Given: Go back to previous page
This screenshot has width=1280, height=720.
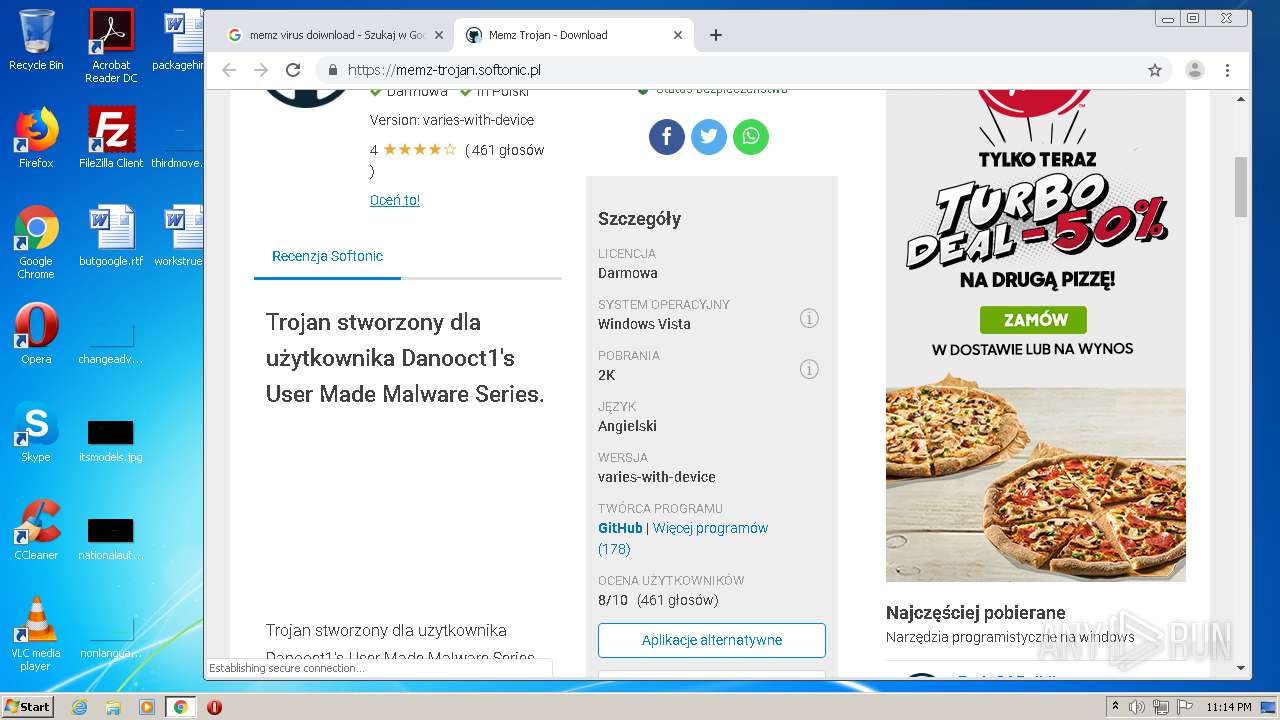Looking at the screenshot, I should coord(229,70).
